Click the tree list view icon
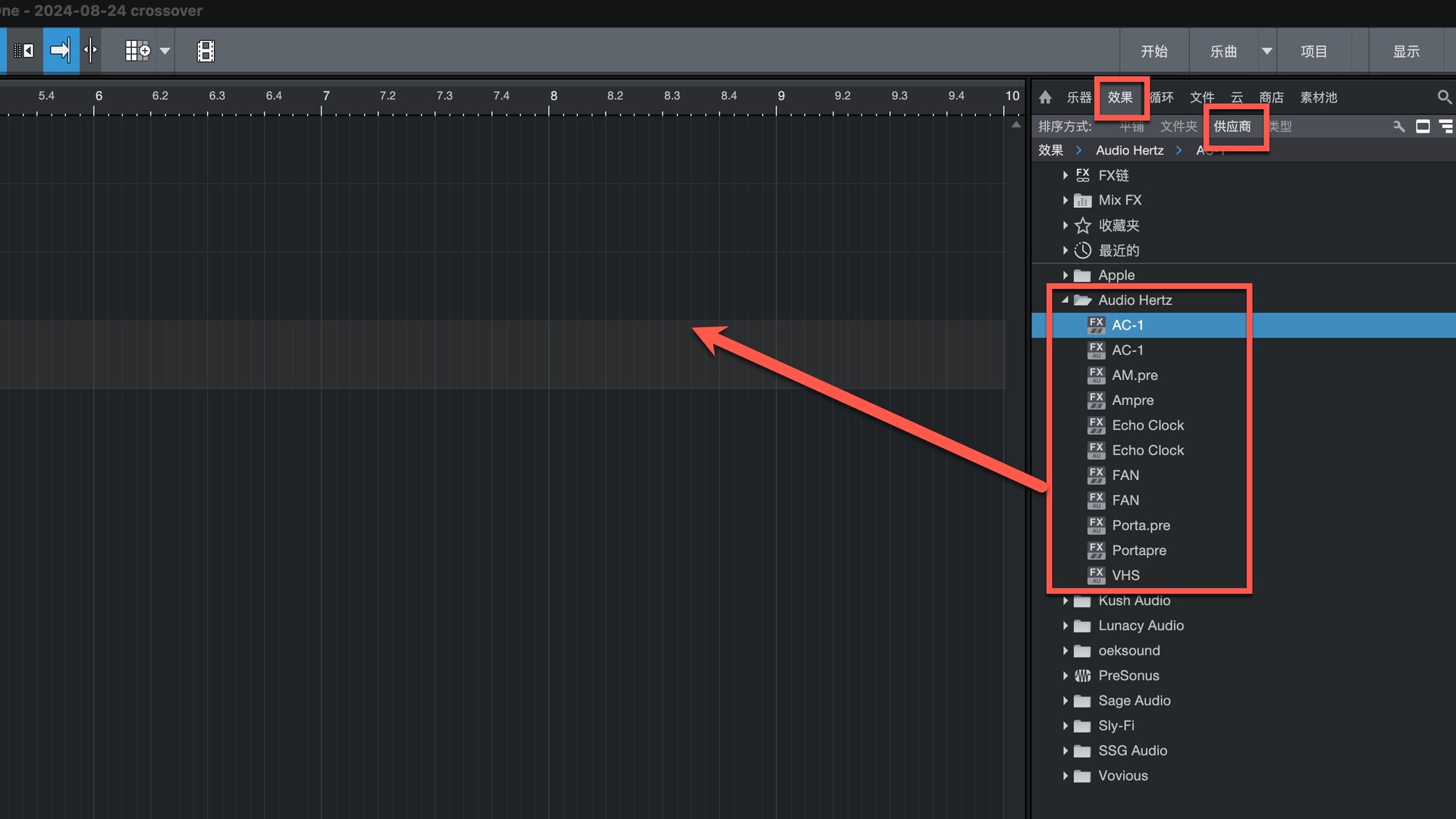This screenshot has width=1456, height=819. tap(1446, 127)
